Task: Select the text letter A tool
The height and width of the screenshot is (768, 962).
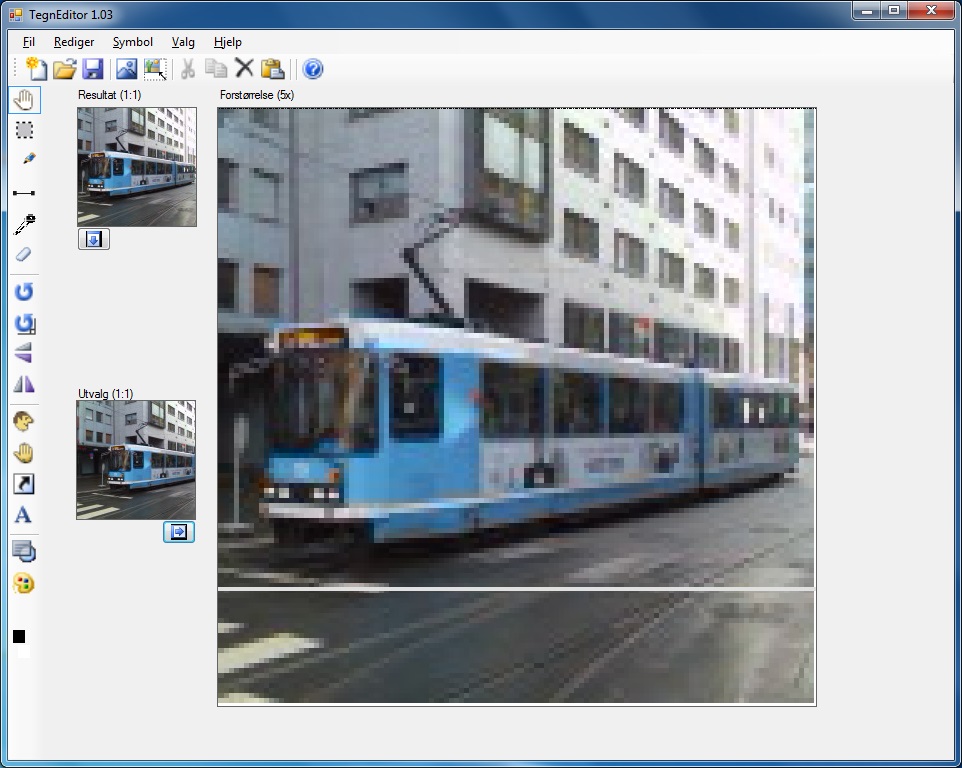Action: coord(23,515)
